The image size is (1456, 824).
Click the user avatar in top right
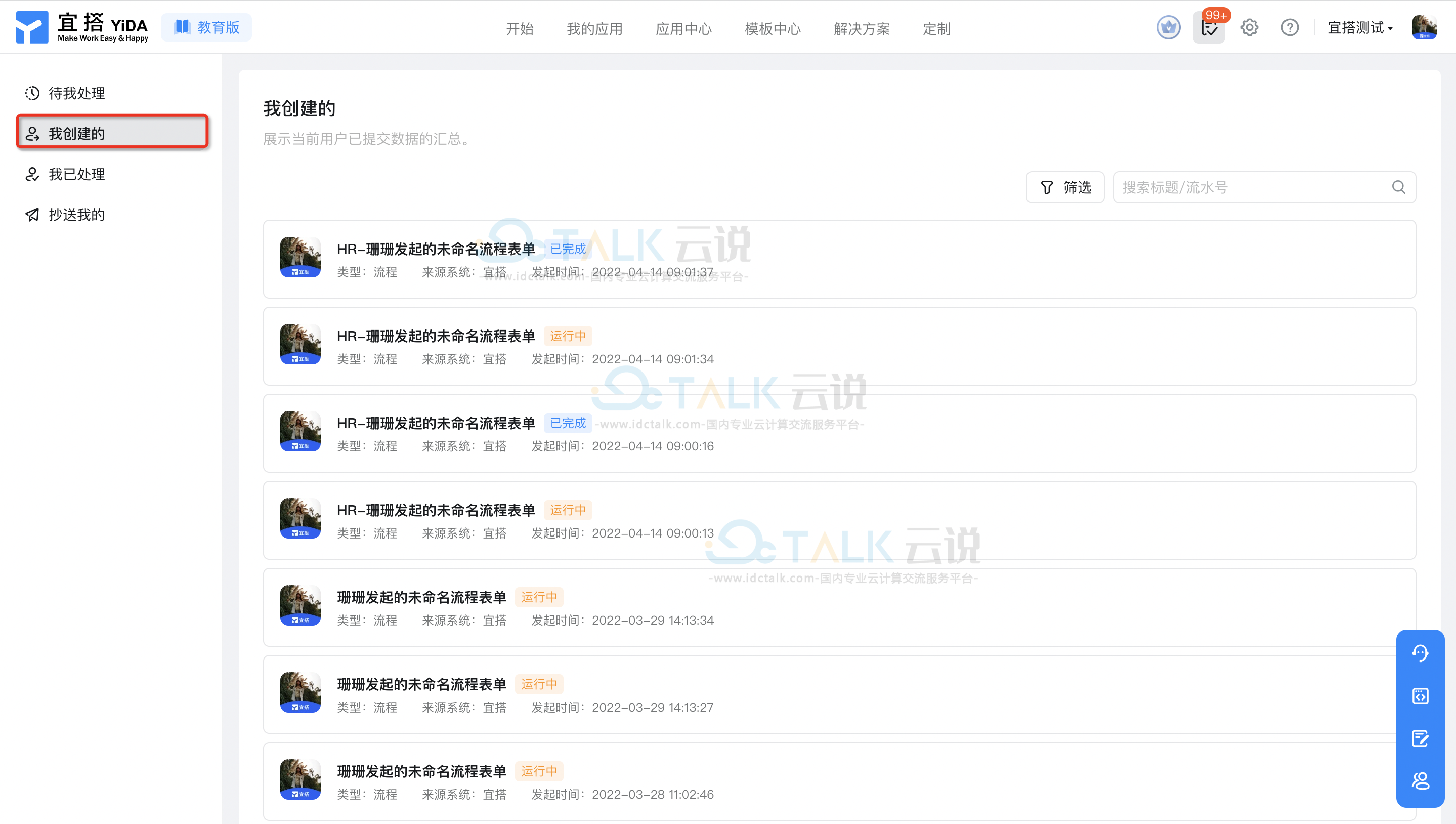coord(1424,27)
